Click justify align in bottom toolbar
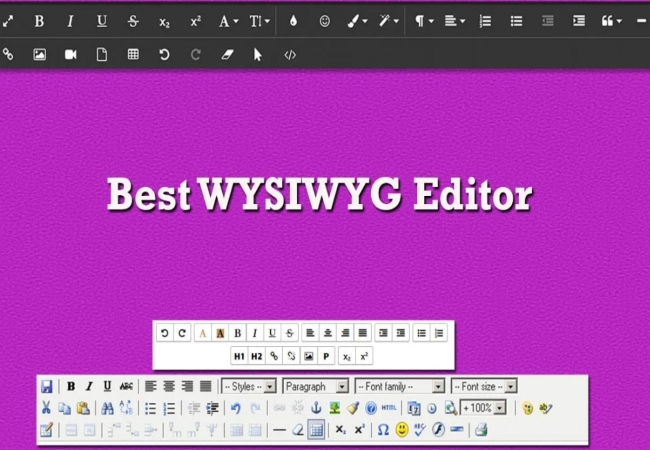The width and height of the screenshot is (650, 450). 206,387
